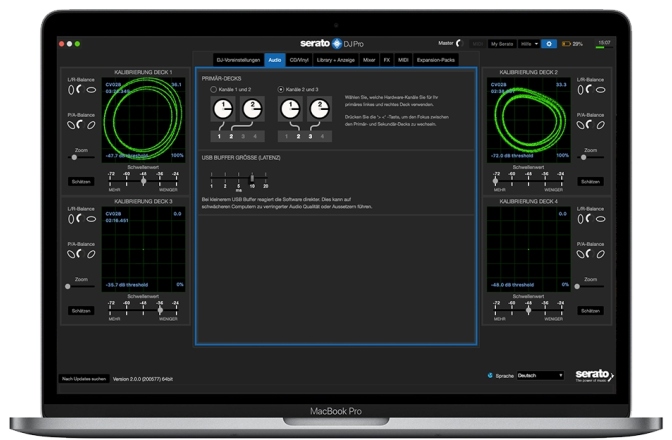This screenshot has height=440, width=672.
Task: Click left turntable icon under Kanäle 1 und 2
Action: click(223, 109)
